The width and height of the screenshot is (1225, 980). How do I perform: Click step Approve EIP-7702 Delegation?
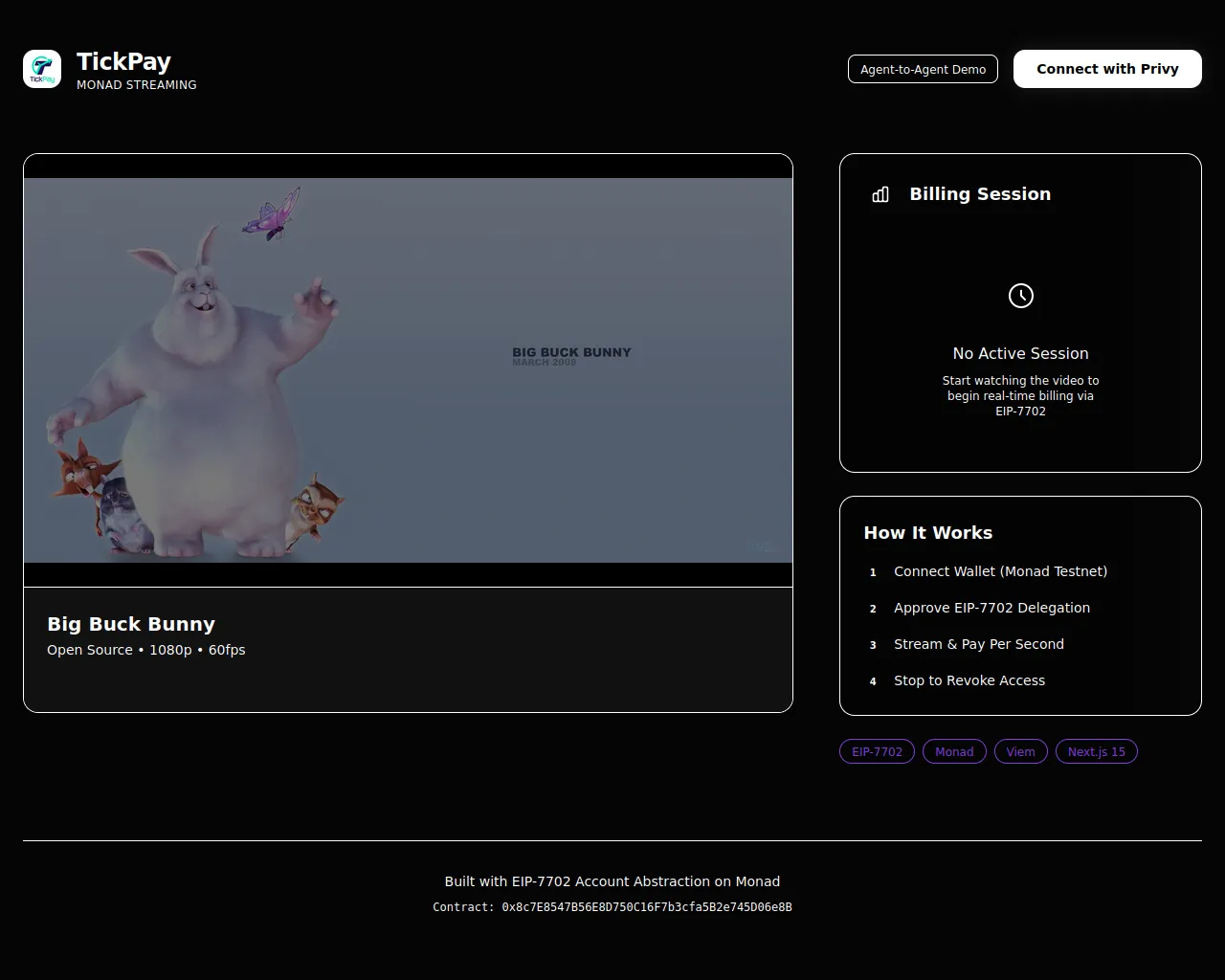point(991,608)
